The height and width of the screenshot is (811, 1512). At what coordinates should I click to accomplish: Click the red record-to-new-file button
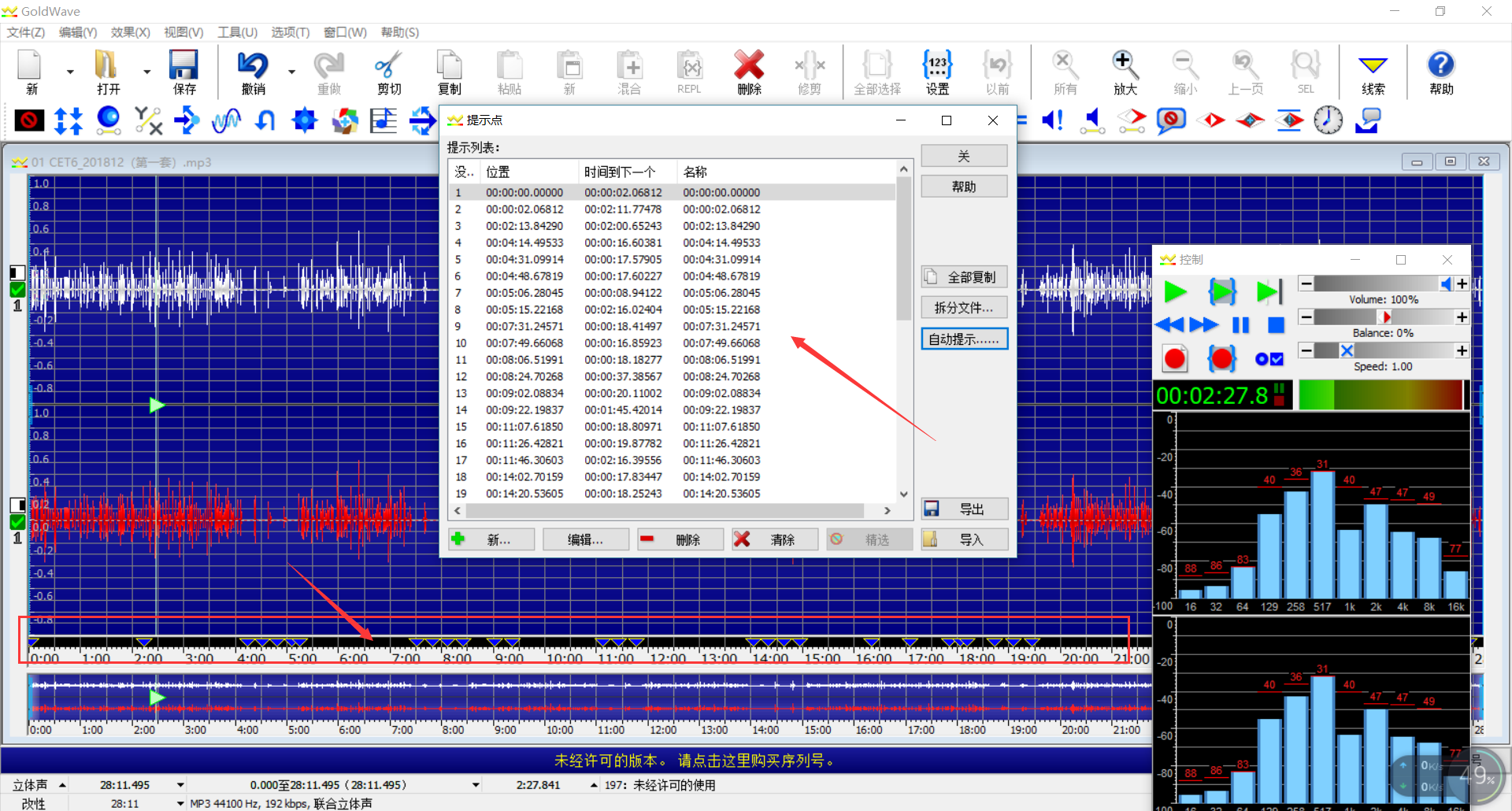tap(1175, 359)
